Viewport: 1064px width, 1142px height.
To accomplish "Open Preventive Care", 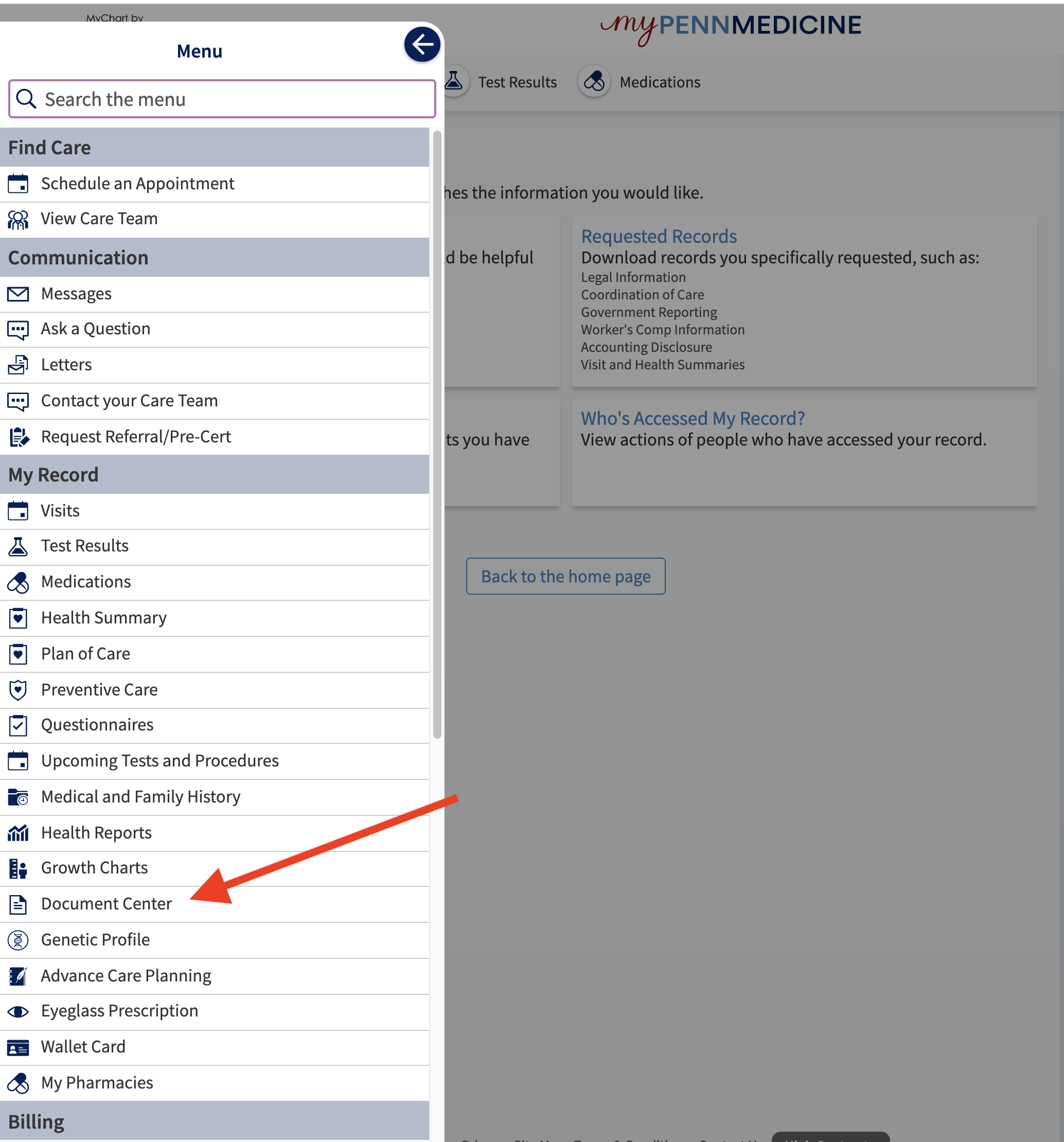I will tap(215, 690).
